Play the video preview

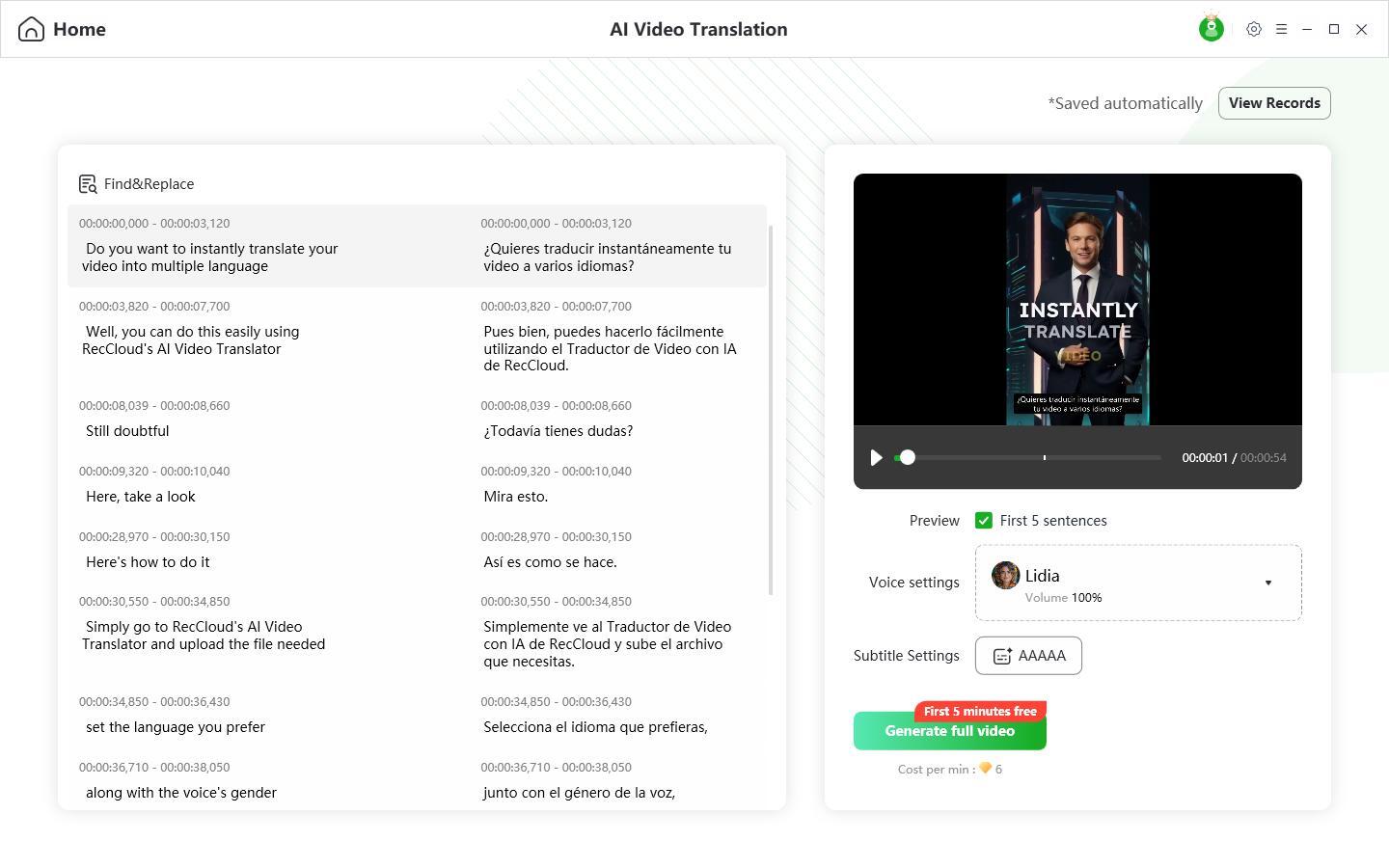[876, 457]
